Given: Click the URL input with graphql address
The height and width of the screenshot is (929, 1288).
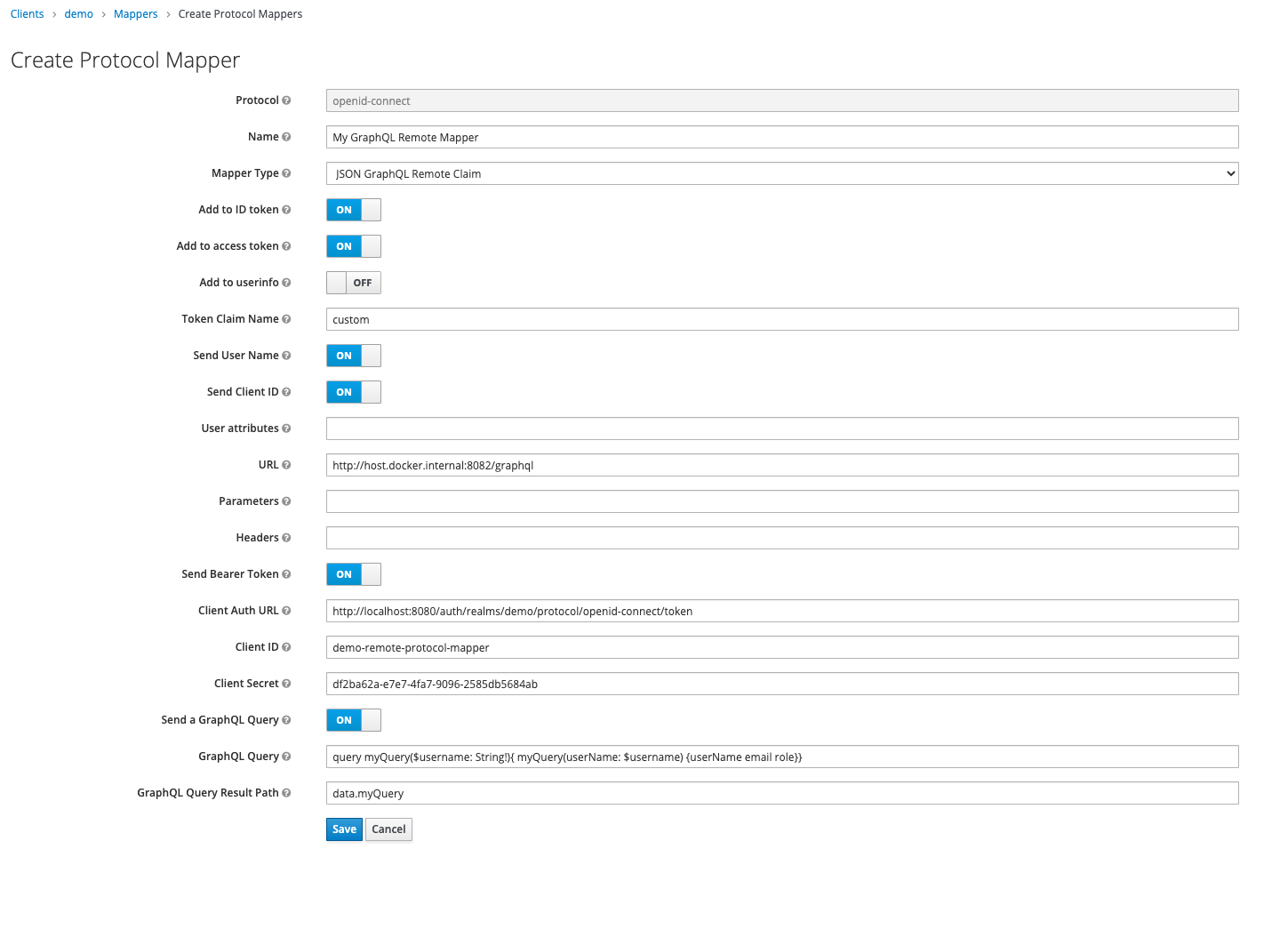Looking at the screenshot, I should [782, 465].
